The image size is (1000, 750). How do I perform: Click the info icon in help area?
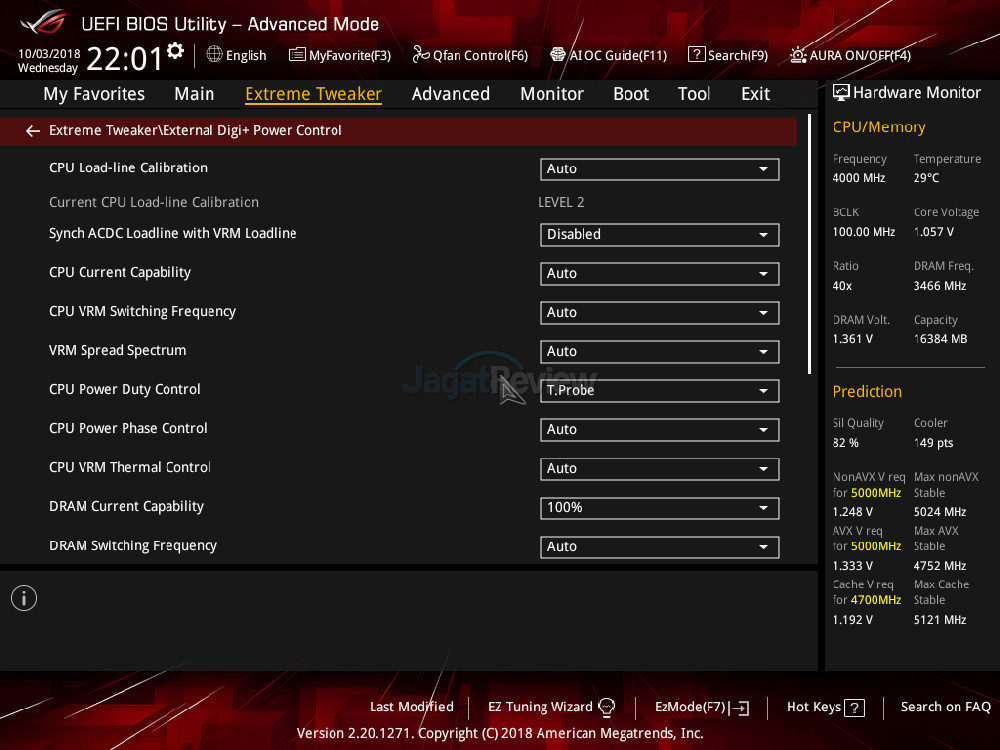click(23, 598)
